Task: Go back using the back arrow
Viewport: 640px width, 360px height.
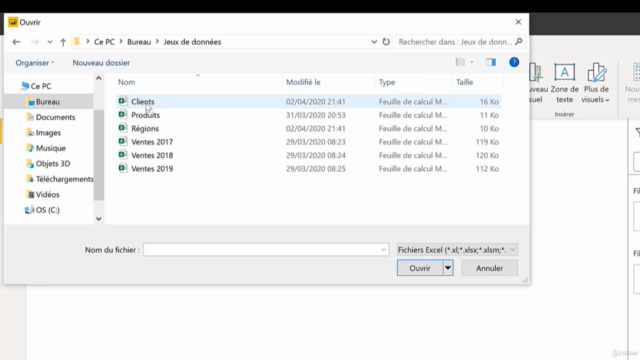Action: (16, 42)
